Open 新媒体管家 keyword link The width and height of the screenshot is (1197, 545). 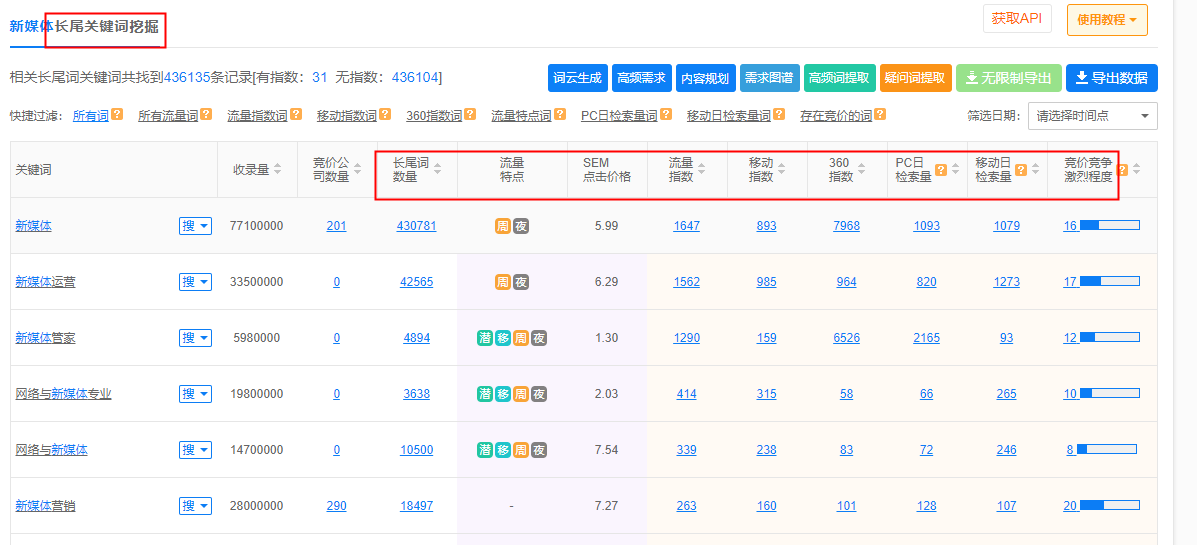[46, 337]
